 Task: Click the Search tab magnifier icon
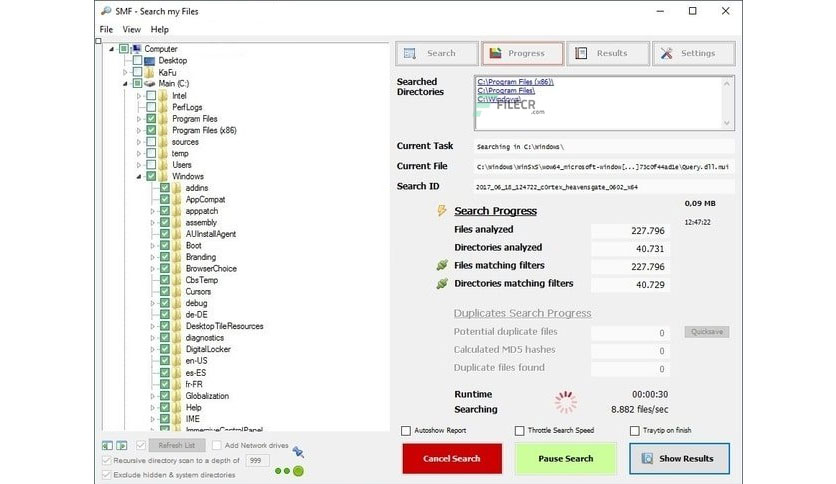(409, 53)
